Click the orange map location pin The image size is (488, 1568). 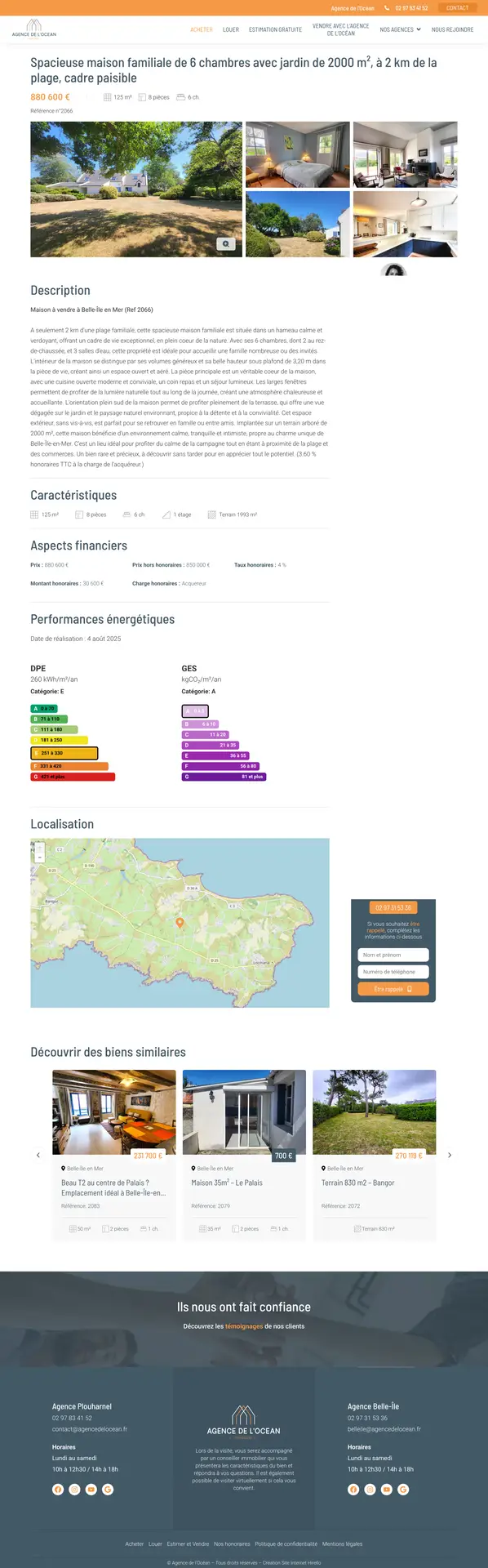point(180,923)
